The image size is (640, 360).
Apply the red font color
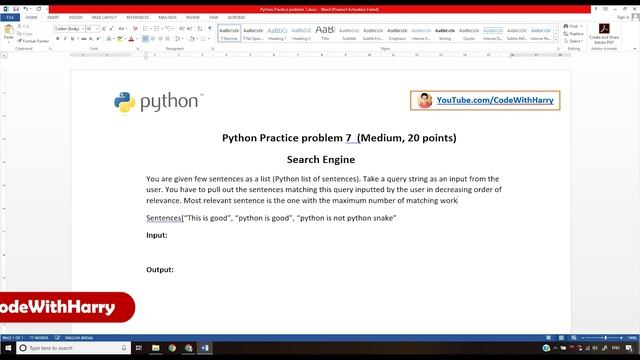coord(131,39)
